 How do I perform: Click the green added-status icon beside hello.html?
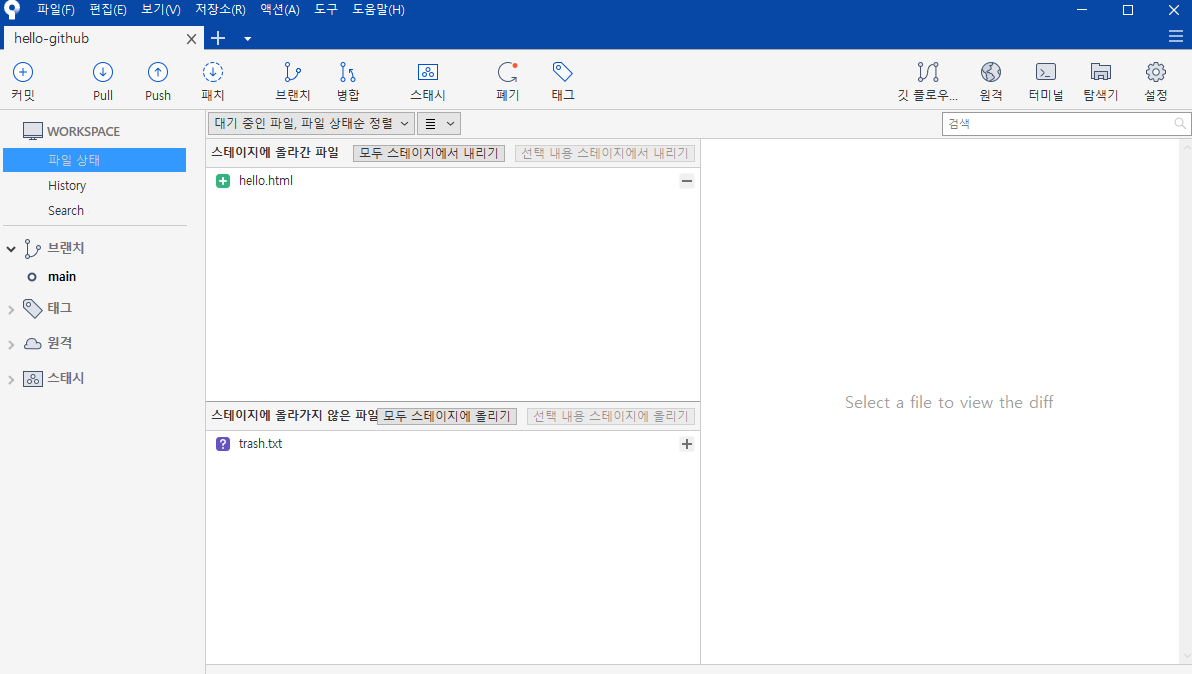tap(223, 181)
